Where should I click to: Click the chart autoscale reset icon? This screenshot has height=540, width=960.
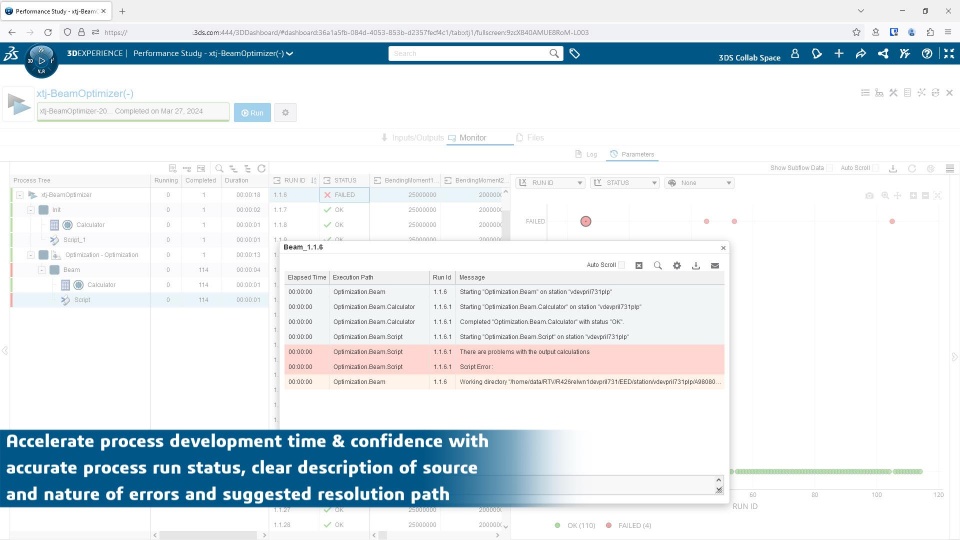937,195
